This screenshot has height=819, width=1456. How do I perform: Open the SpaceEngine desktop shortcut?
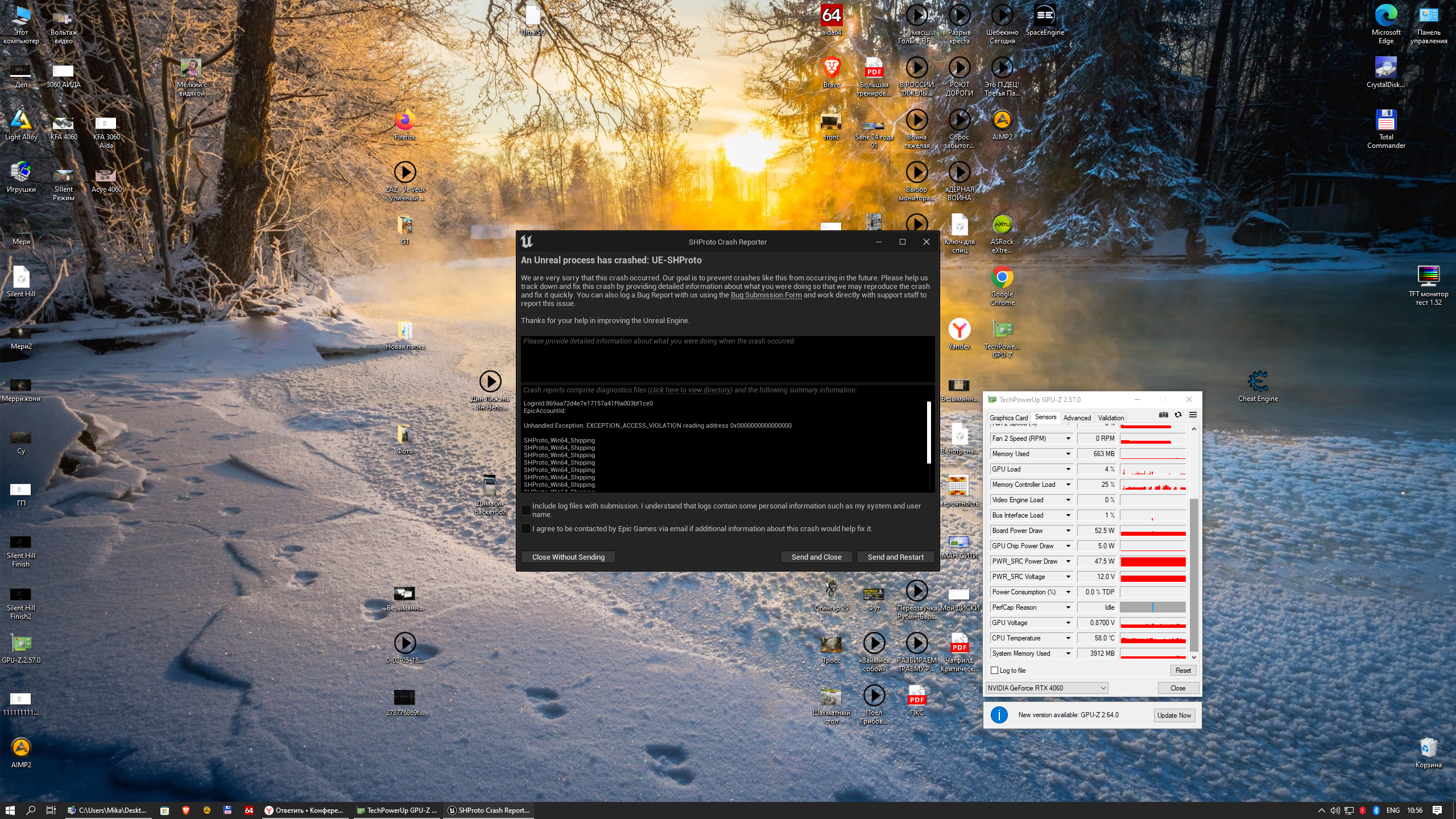1044,16
